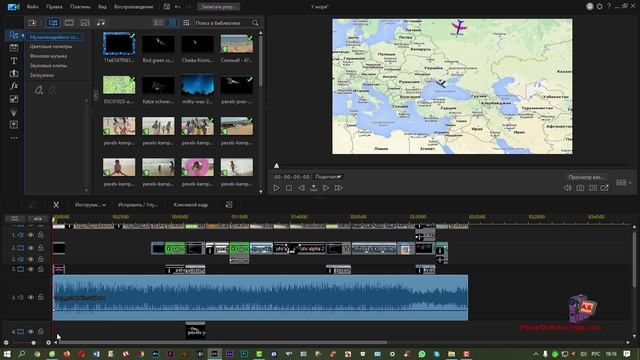The image size is (640, 360).
Task: Open the preferences gear icon
Action: point(599,7)
